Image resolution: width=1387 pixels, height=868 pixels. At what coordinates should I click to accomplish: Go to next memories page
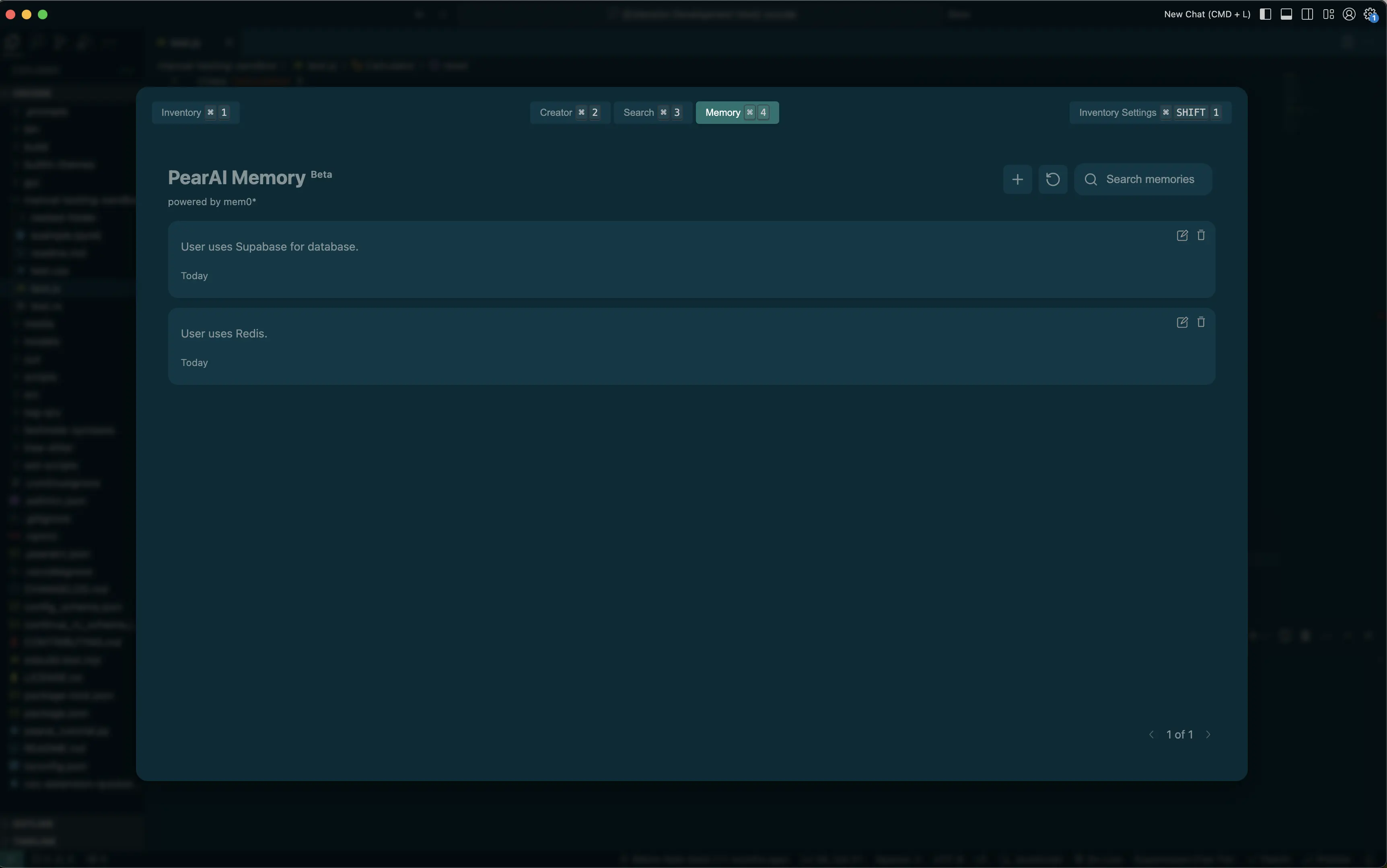pos(1208,735)
